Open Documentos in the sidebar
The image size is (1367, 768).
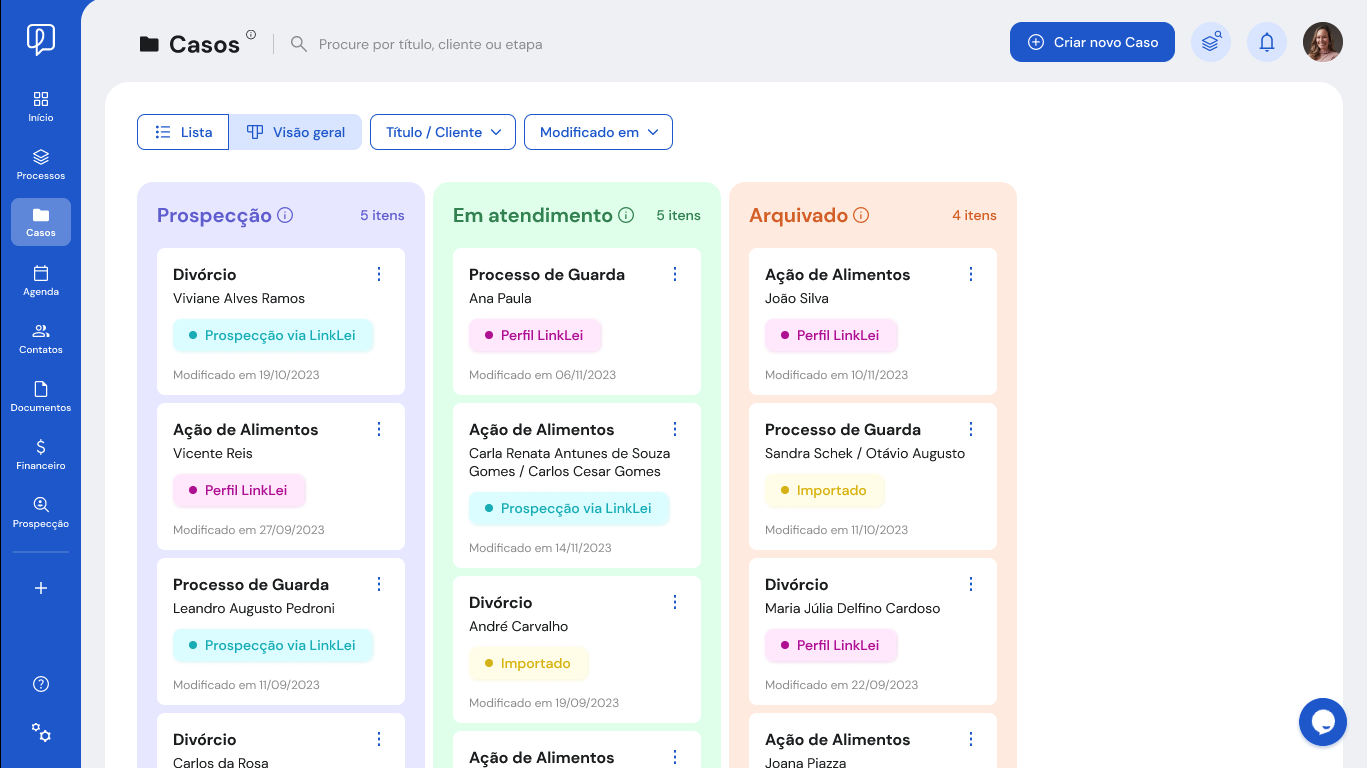pyautogui.click(x=41, y=397)
